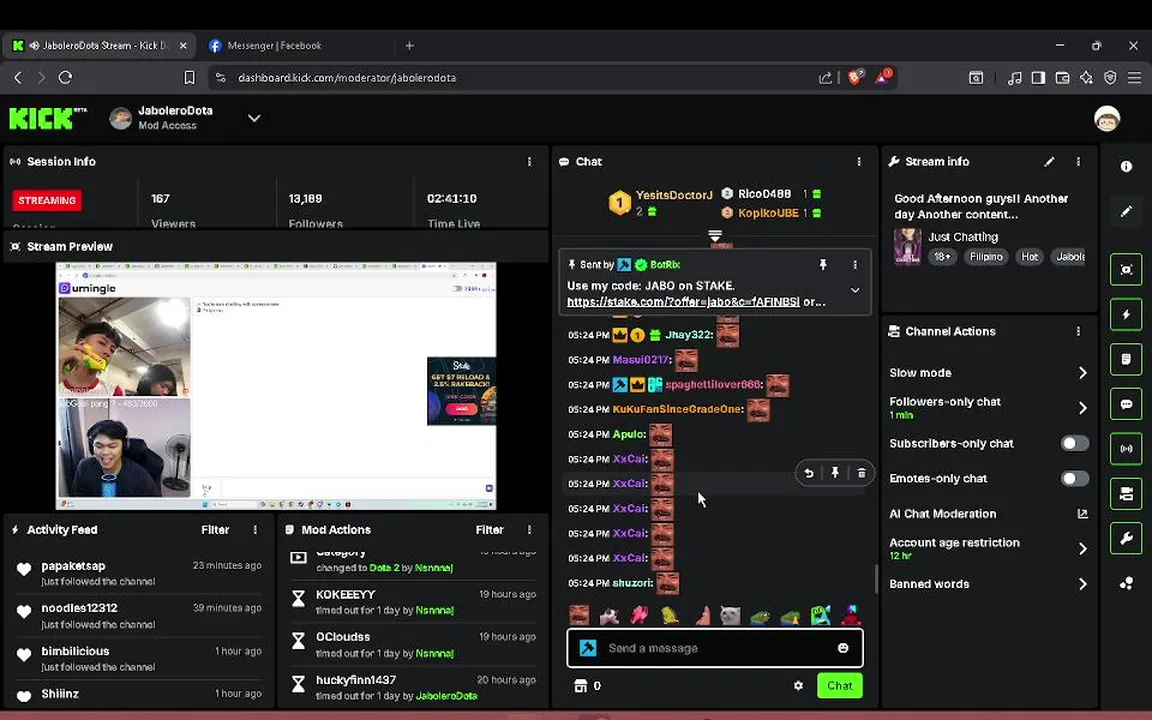Click the Activity Feed Filter button
The image size is (1152, 720).
tap(215, 530)
